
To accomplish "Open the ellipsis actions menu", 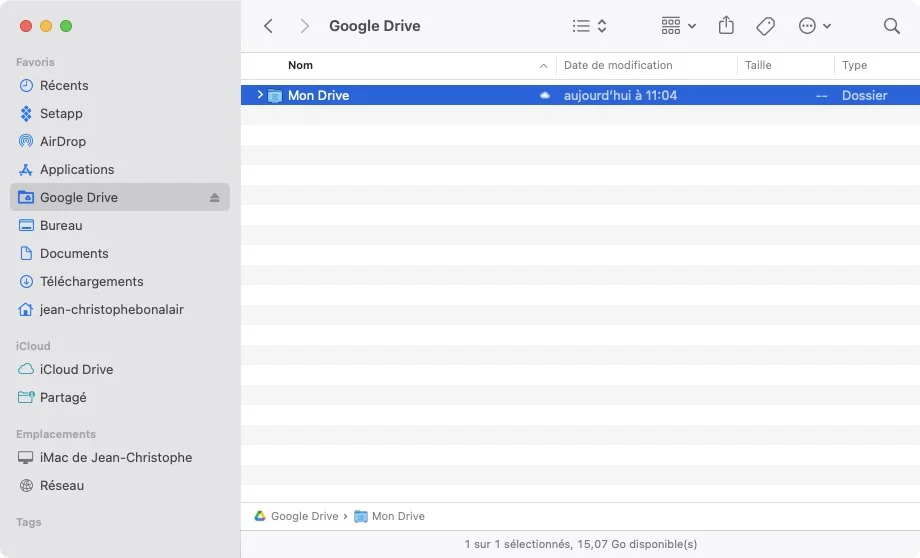I will click(814, 26).
